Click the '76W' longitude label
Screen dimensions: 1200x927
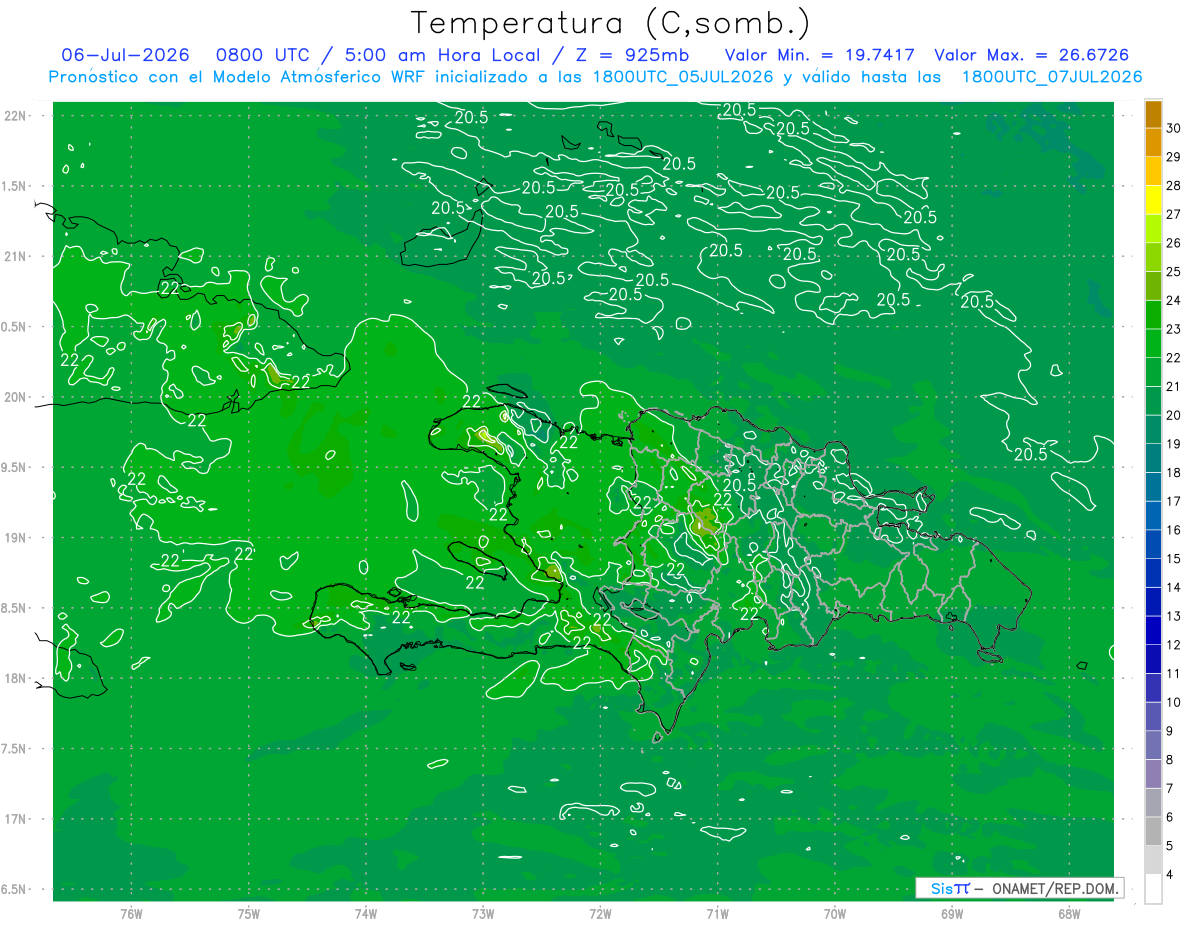(131, 914)
